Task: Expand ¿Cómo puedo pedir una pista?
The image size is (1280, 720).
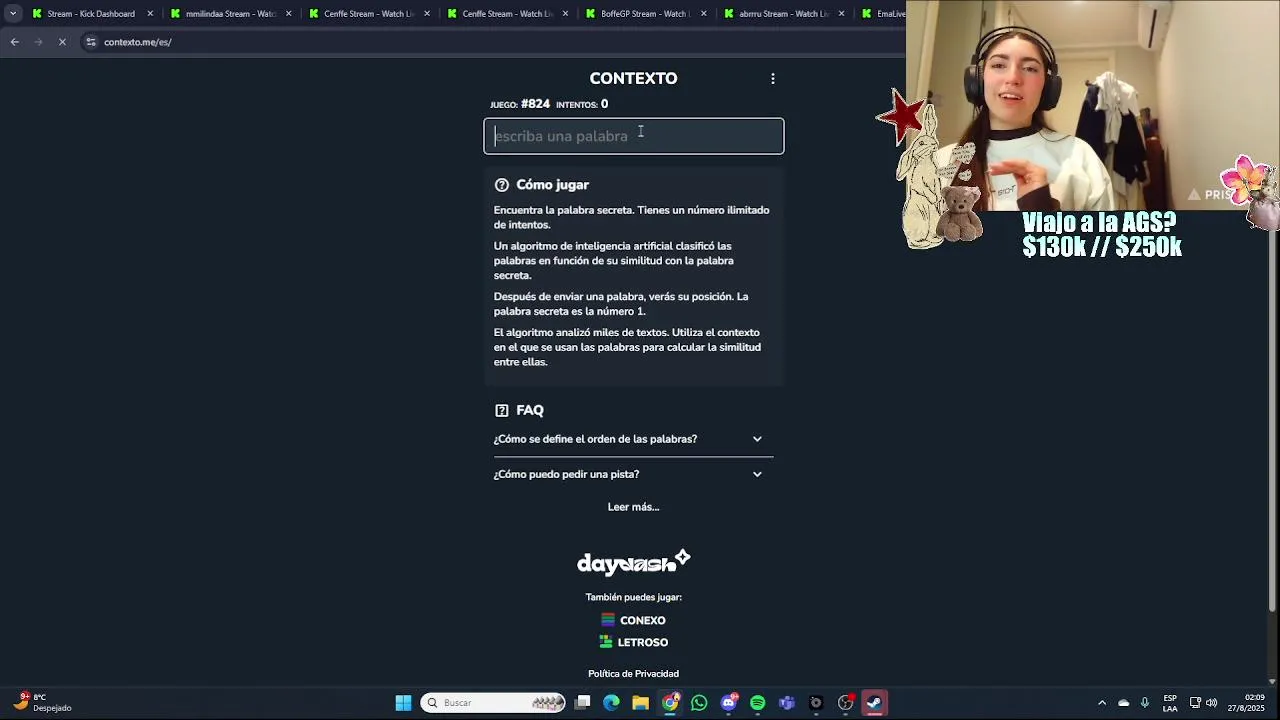Action: (633, 474)
